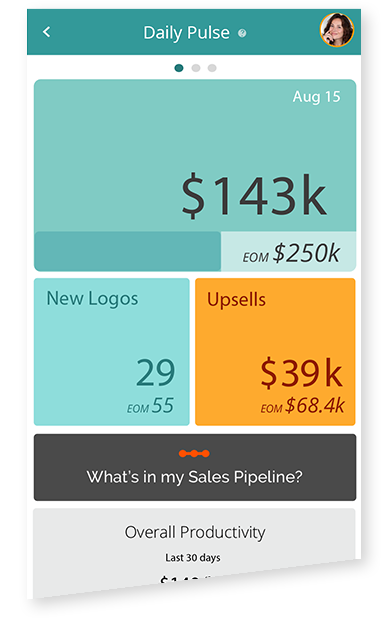Open the help icon beside Daily Pulse
The image size is (388, 621).
[242, 33]
